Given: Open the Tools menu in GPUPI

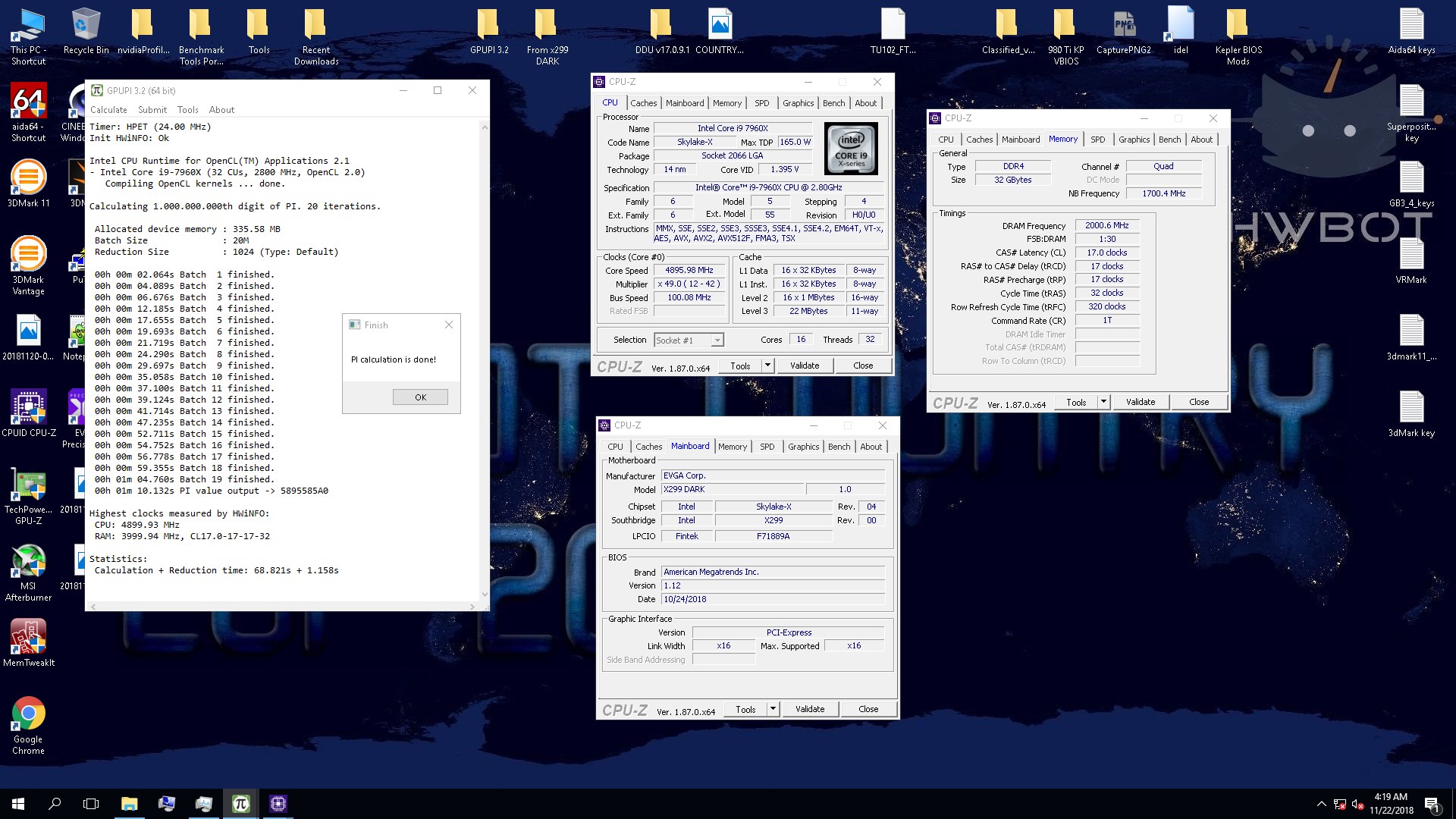Looking at the screenshot, I should (x=187, y=109).
